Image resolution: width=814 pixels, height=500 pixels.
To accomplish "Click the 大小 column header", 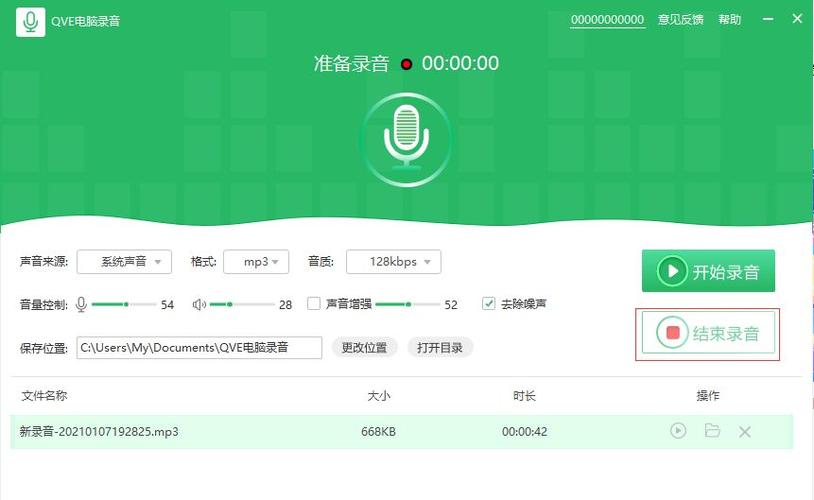I will [x=379, y=396].
